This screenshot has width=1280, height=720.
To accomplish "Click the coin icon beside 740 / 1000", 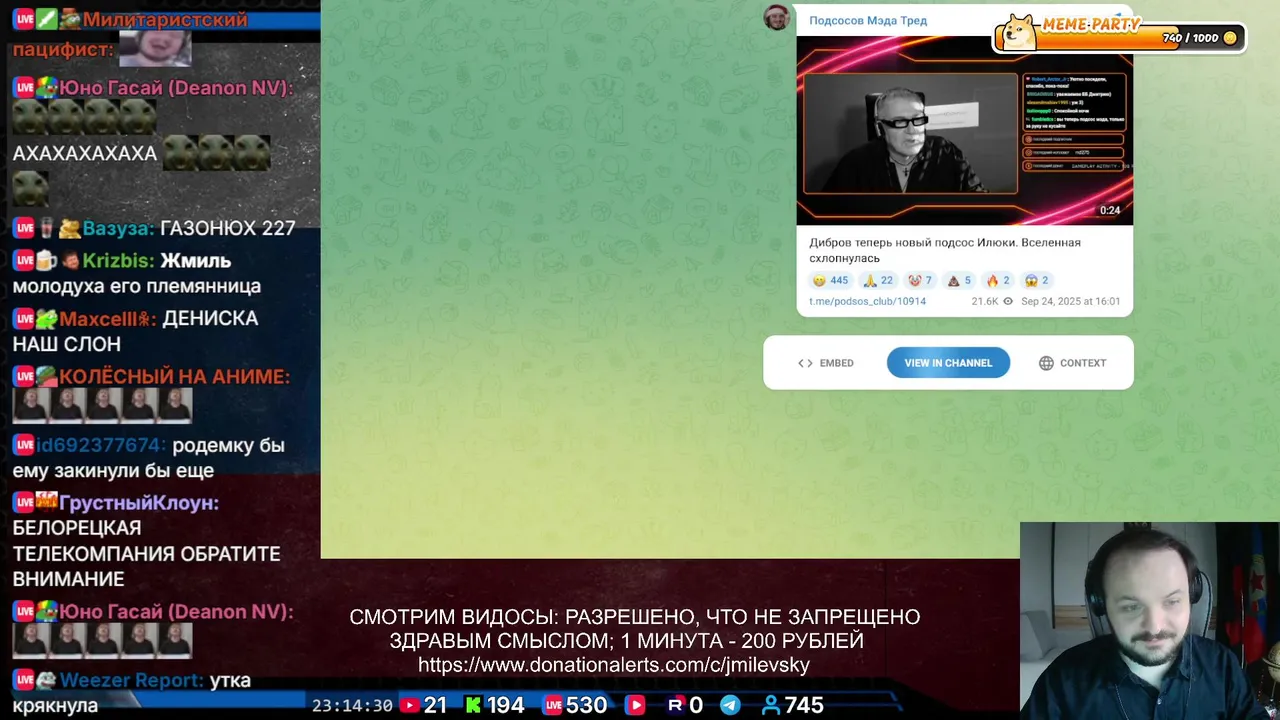I will pyautogui.click(x=1230, y=38).
